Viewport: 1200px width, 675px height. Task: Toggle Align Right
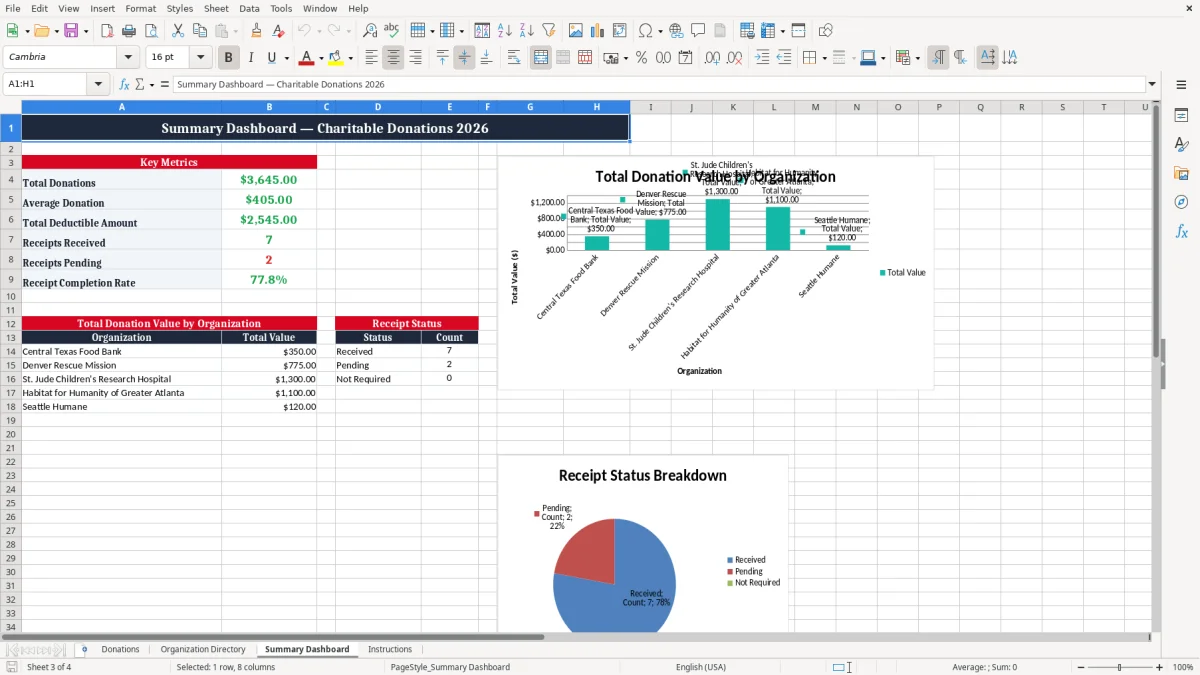tap(415, 58)
